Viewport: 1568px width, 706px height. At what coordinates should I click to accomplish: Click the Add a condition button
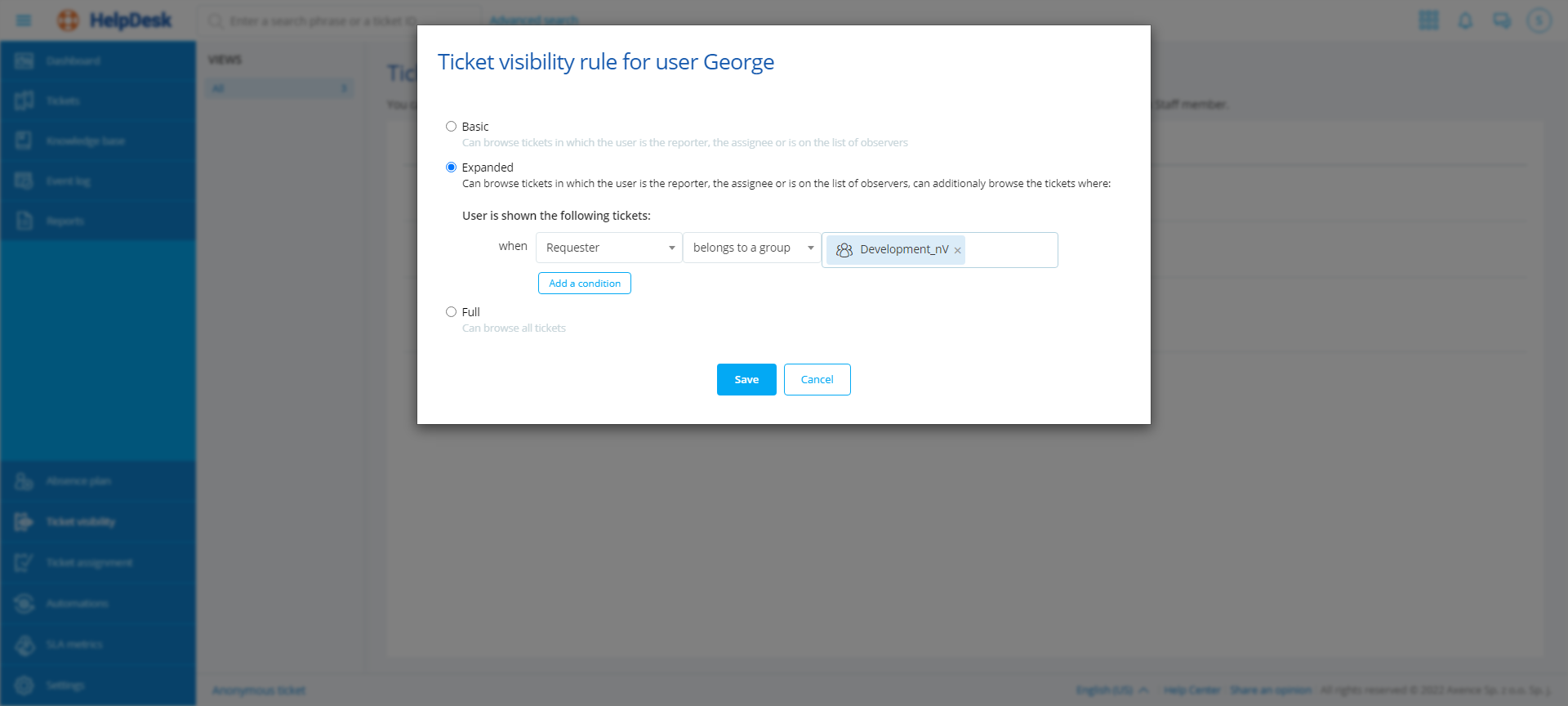[584, 284]
